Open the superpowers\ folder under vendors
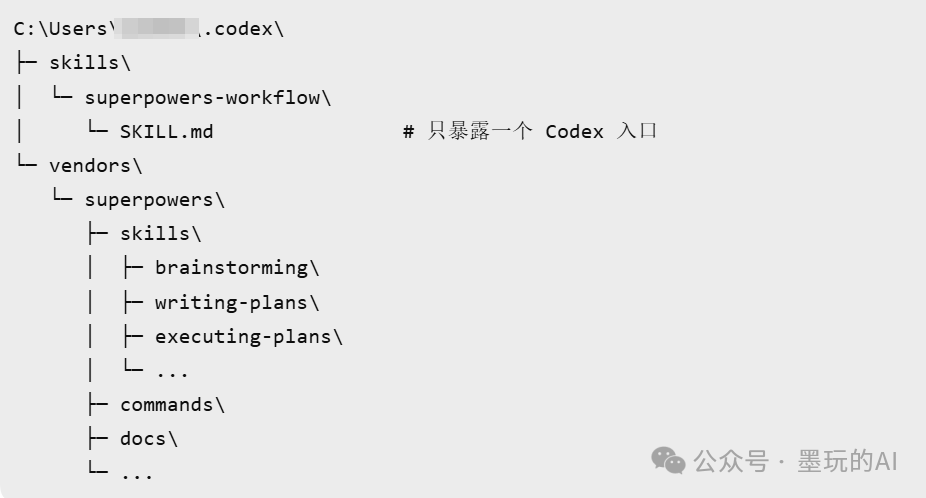The width and height of the screenshot is (926, 498). 154,199
